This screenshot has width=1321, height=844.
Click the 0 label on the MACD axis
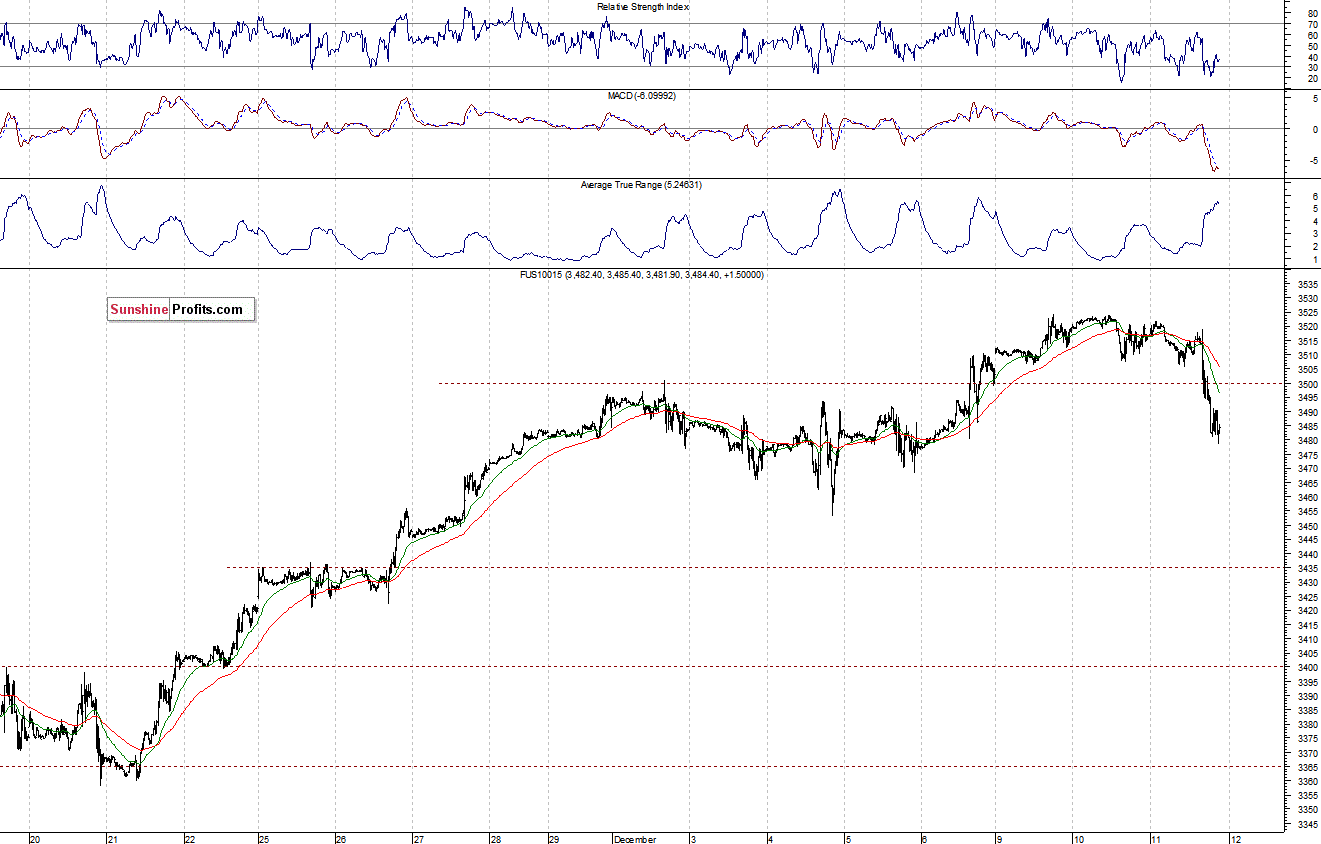click(x=1314, y=130)
